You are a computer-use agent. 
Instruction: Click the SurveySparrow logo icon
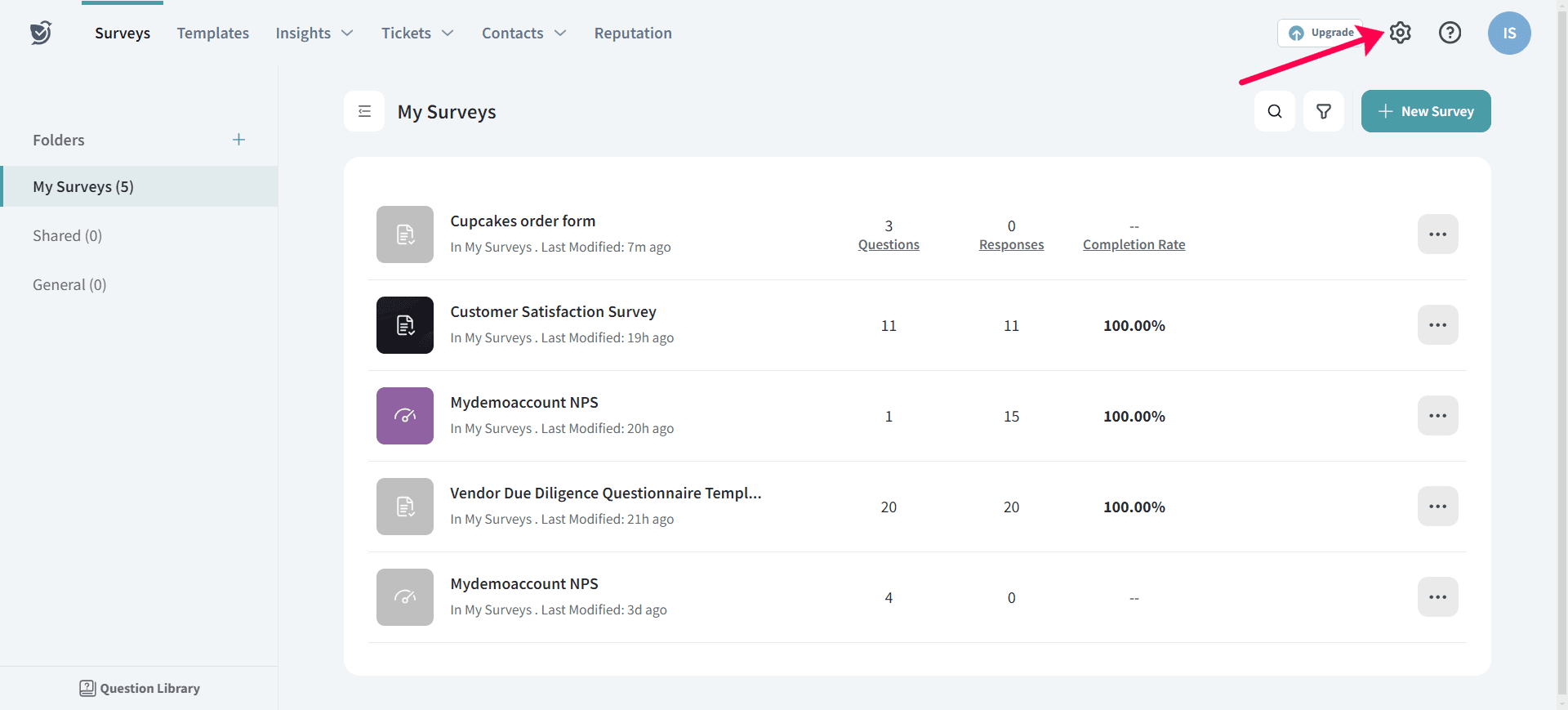tap(41, 33)
